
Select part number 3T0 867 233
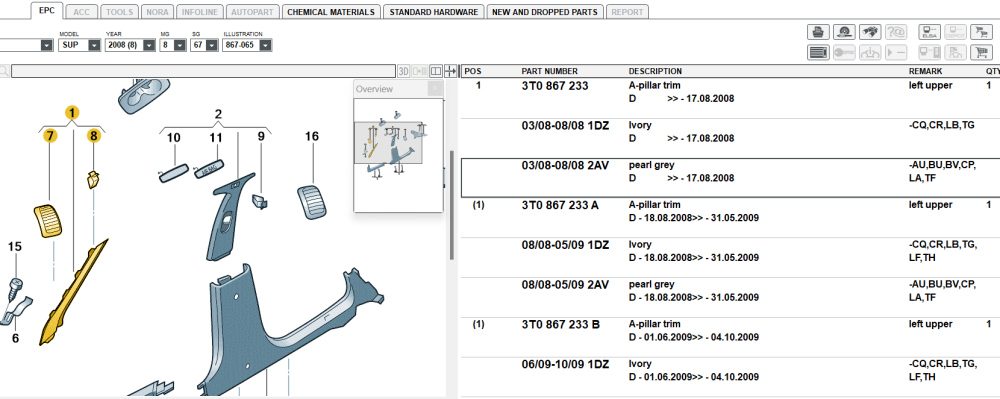pyautogui.click(x=555, y=85)
